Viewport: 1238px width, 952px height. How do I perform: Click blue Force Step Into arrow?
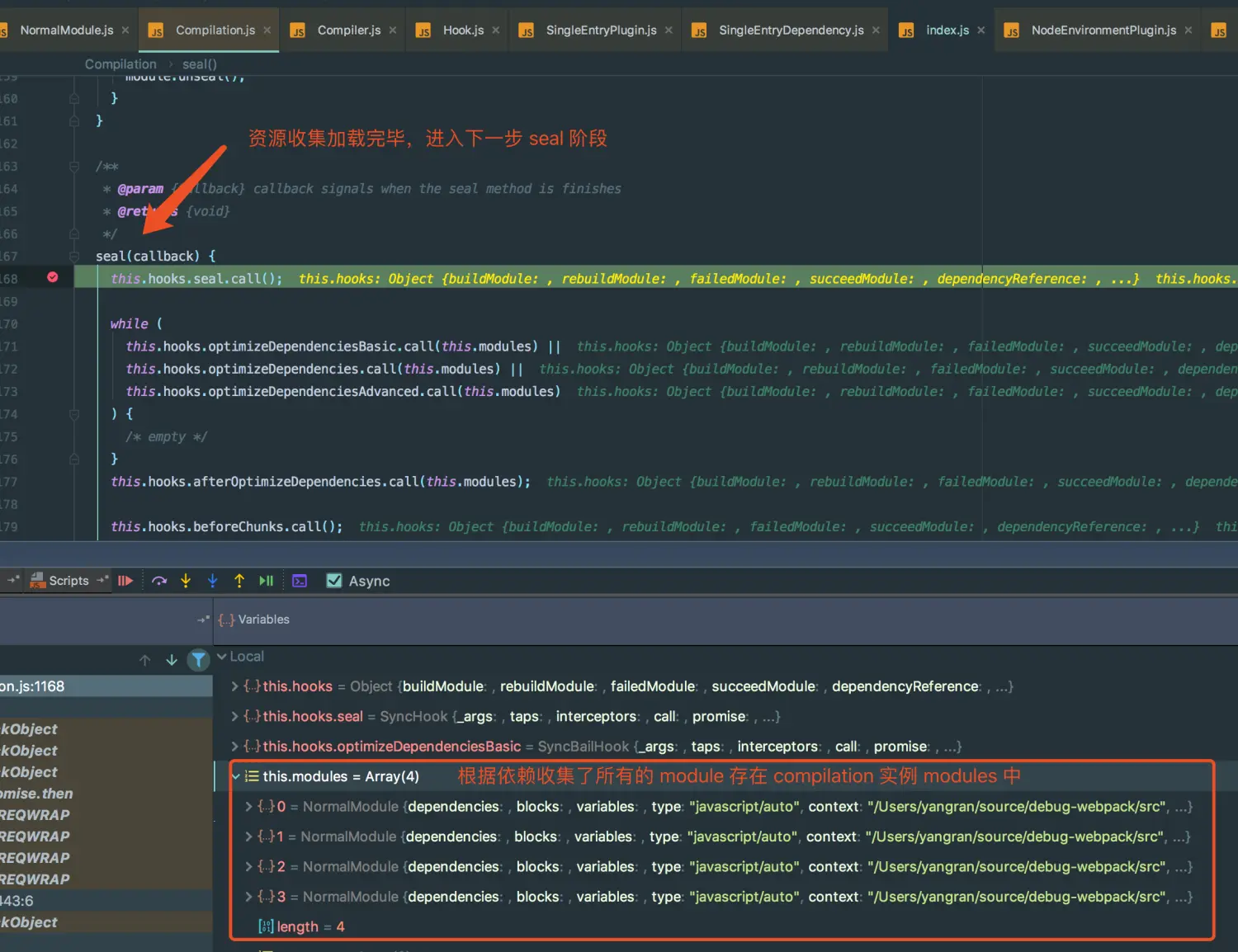212,581
